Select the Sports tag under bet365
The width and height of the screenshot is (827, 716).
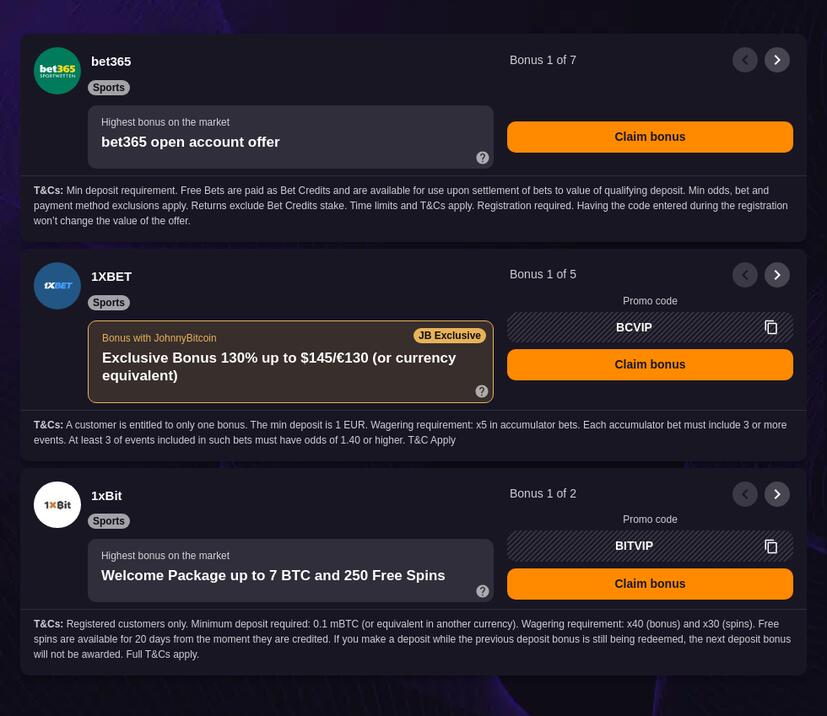108,87
